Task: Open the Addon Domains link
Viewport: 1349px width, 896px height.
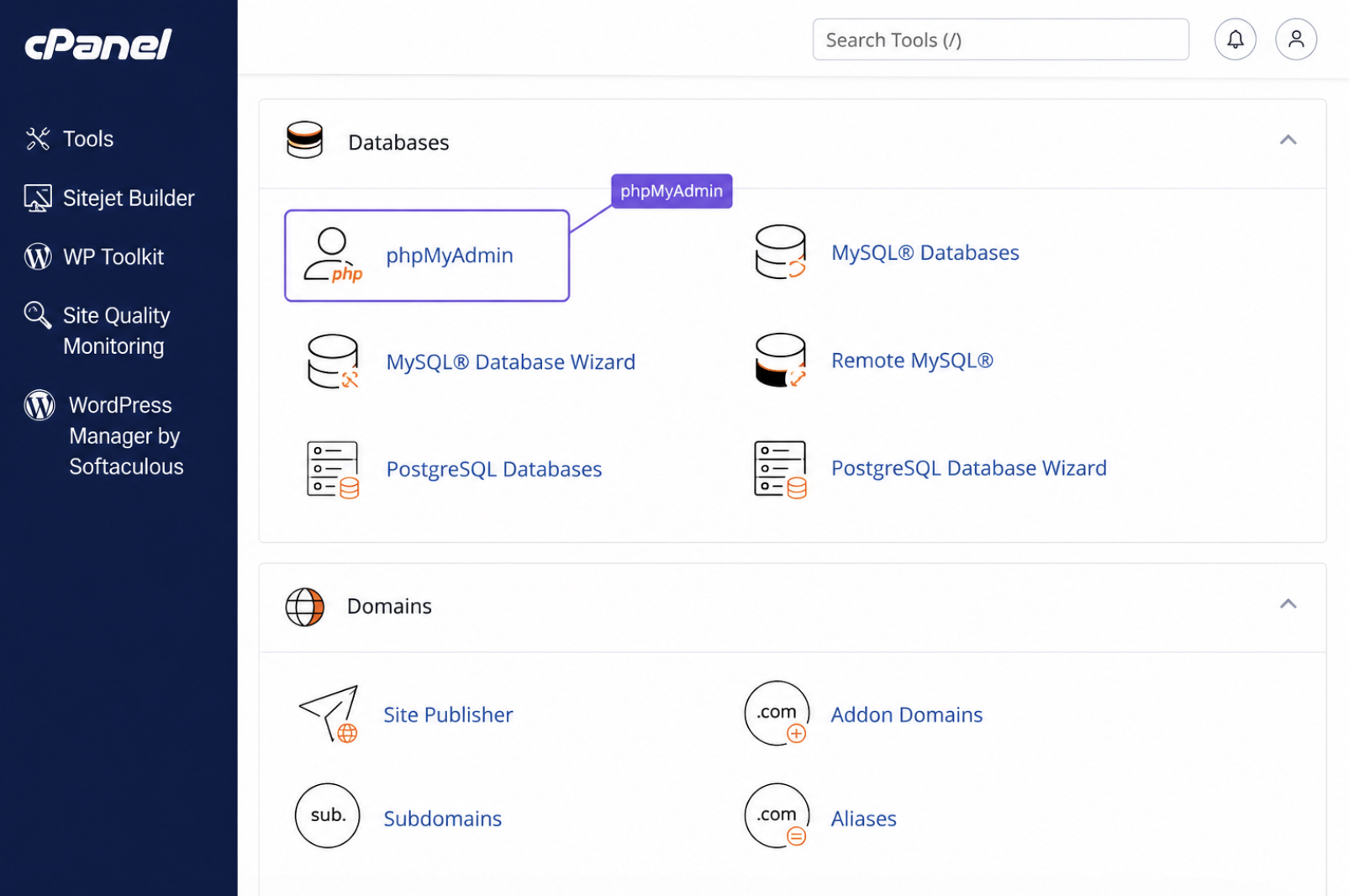Action: point(907,714)
